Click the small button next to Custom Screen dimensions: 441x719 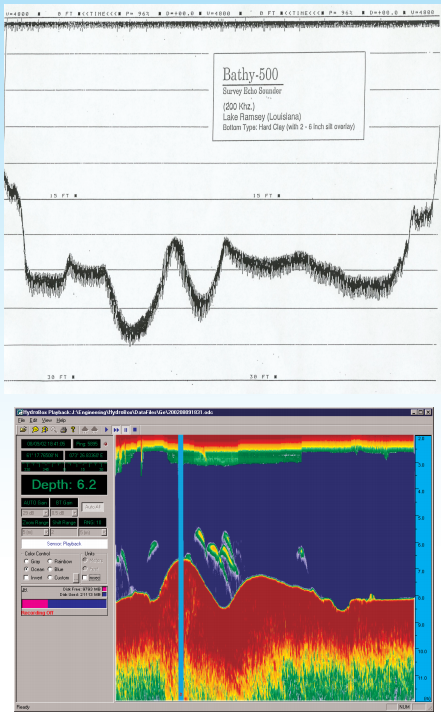click(76, 578)
